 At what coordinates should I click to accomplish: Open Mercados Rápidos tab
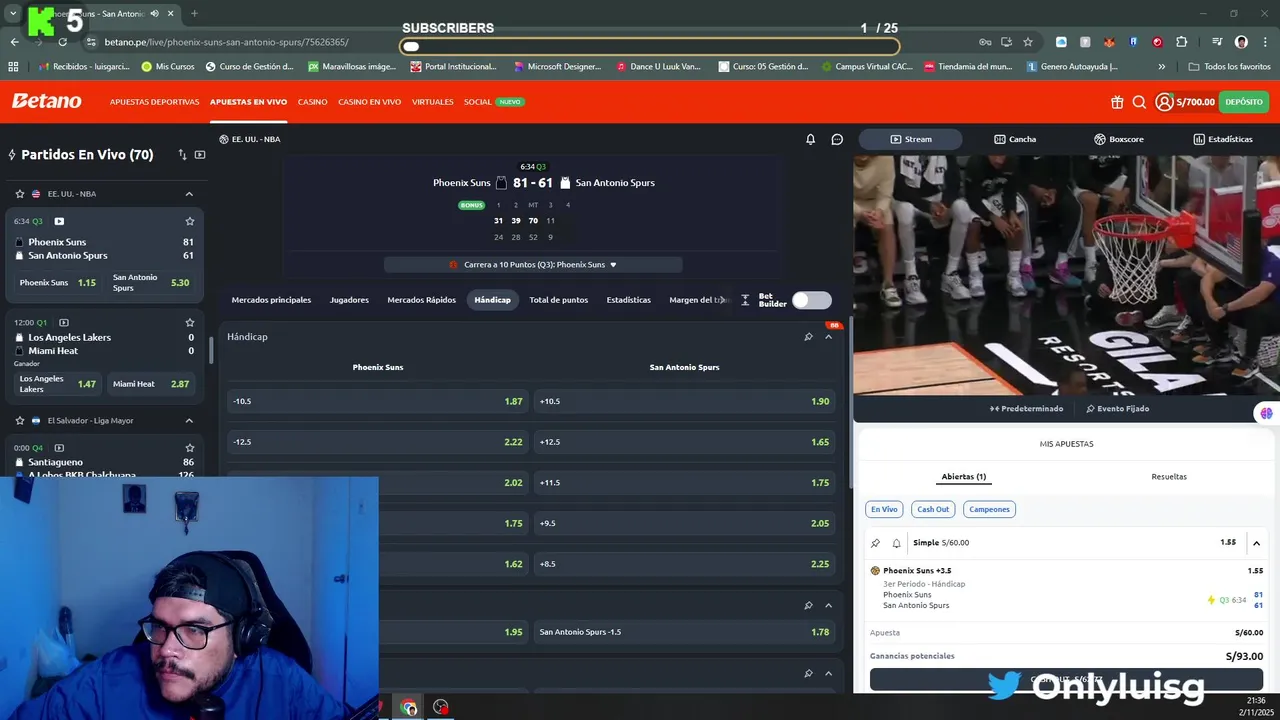(x=421, y=300)
